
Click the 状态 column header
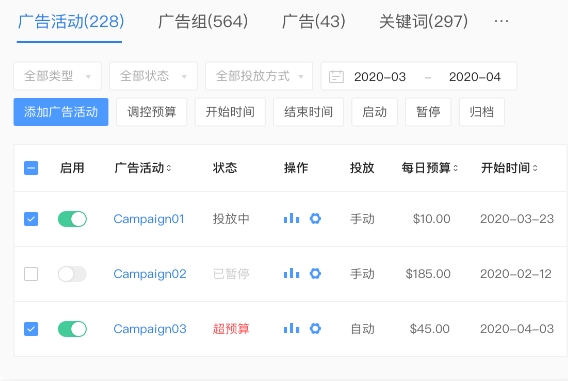coord(225,168)
